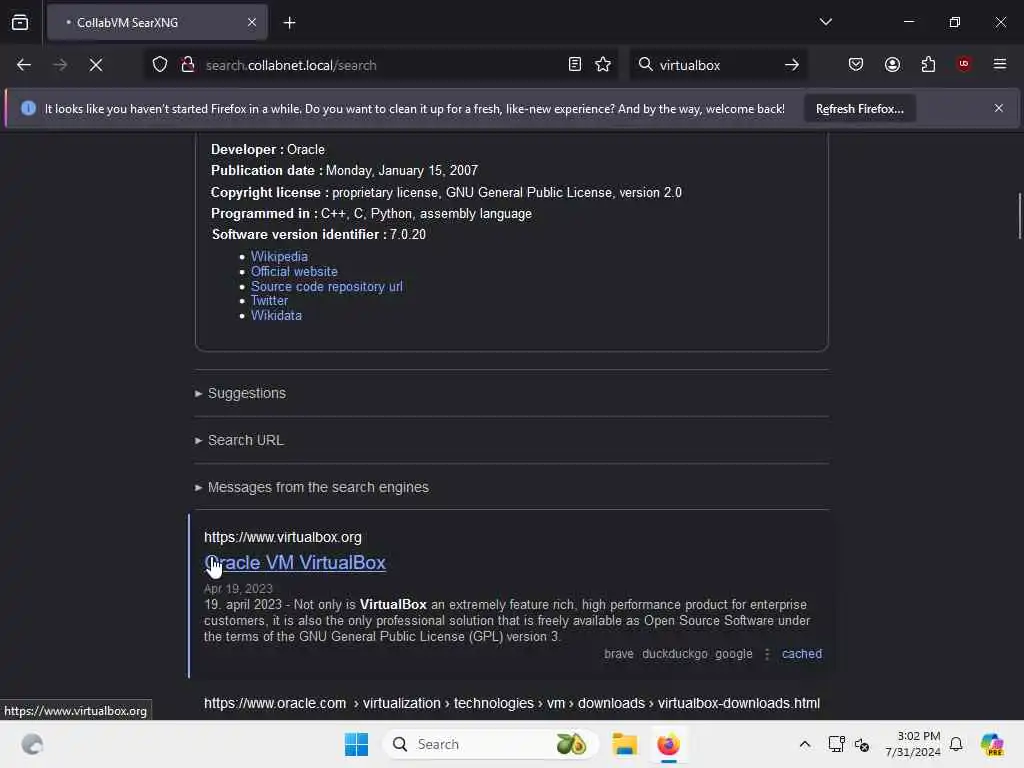This screenshot has width=1024, height=768.
Task: Click the oracle.com virtualbox-downloads result URL
Action: [512, 703]
